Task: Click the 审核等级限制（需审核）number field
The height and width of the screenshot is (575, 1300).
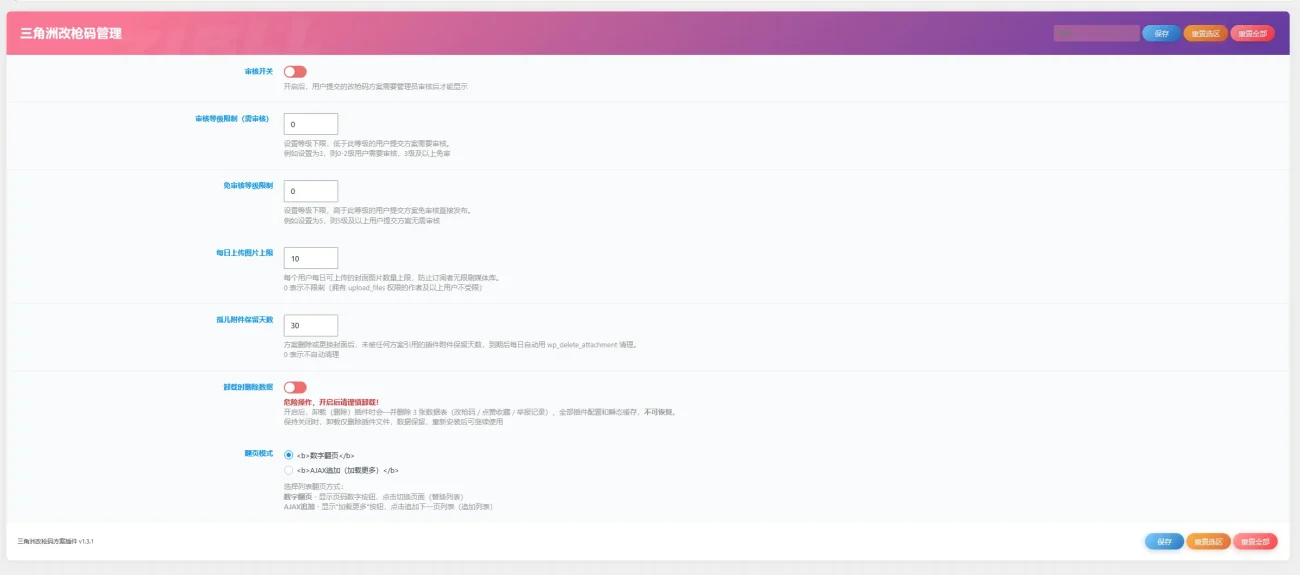Action: (311, 124)
